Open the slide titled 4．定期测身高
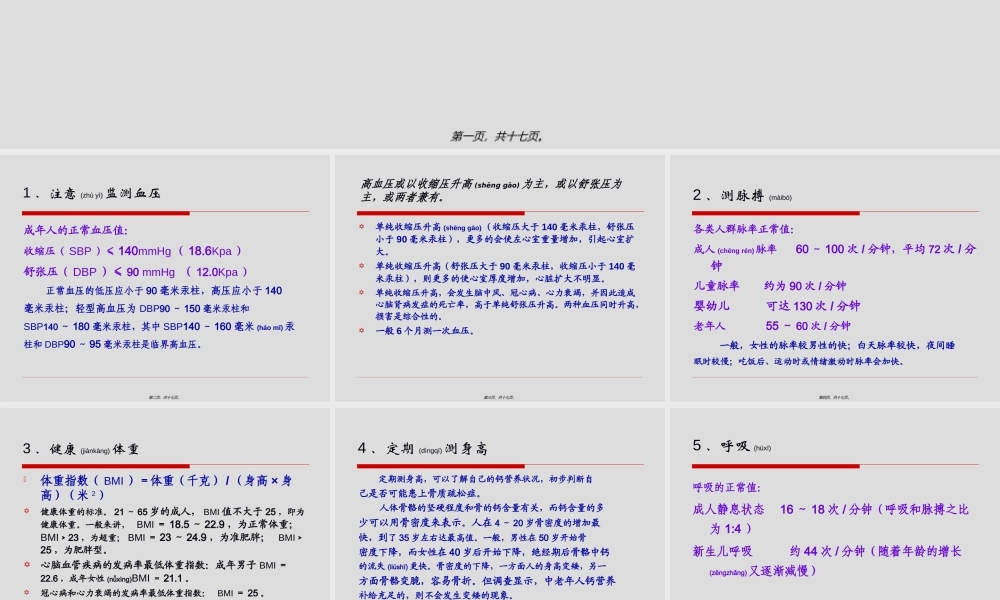This screenshot has width=1000, height=600. (x=500, y=510)
